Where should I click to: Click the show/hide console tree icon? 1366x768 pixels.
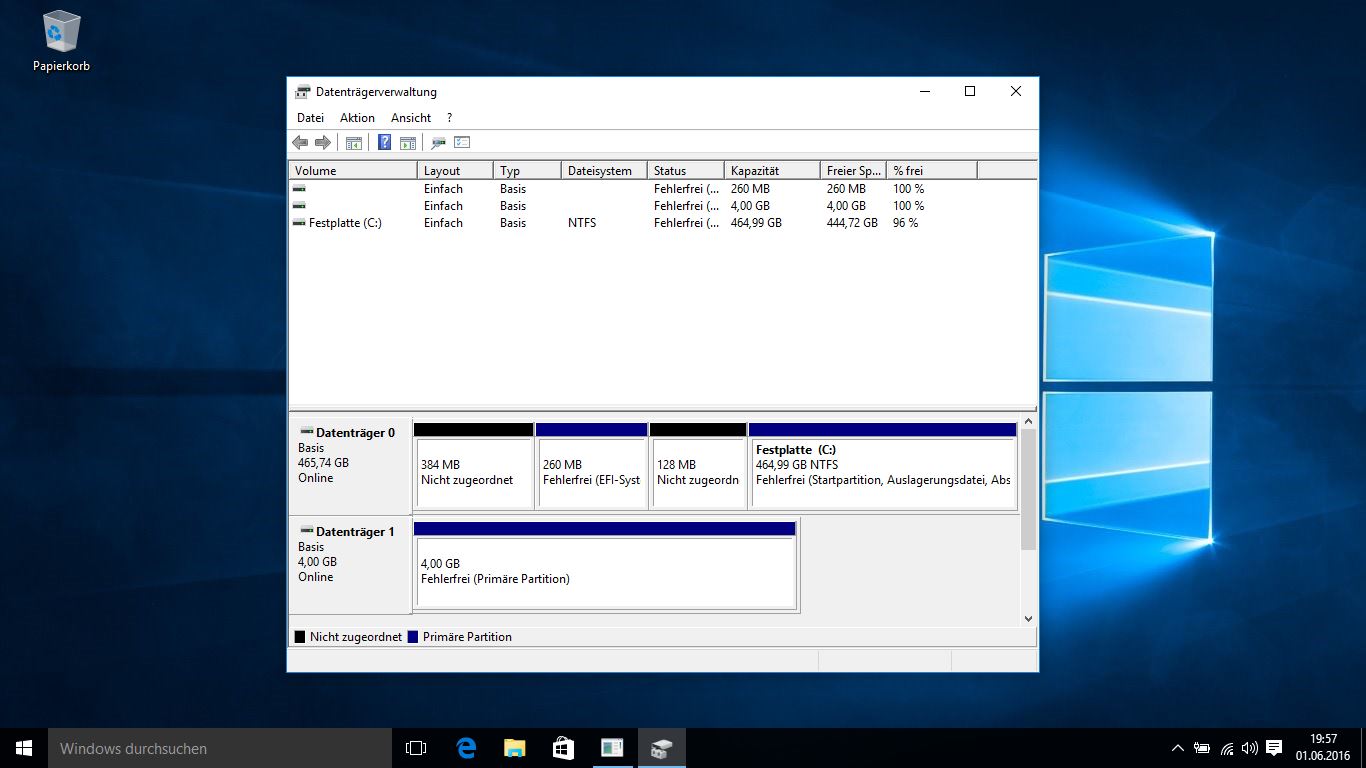click(353, 143)
